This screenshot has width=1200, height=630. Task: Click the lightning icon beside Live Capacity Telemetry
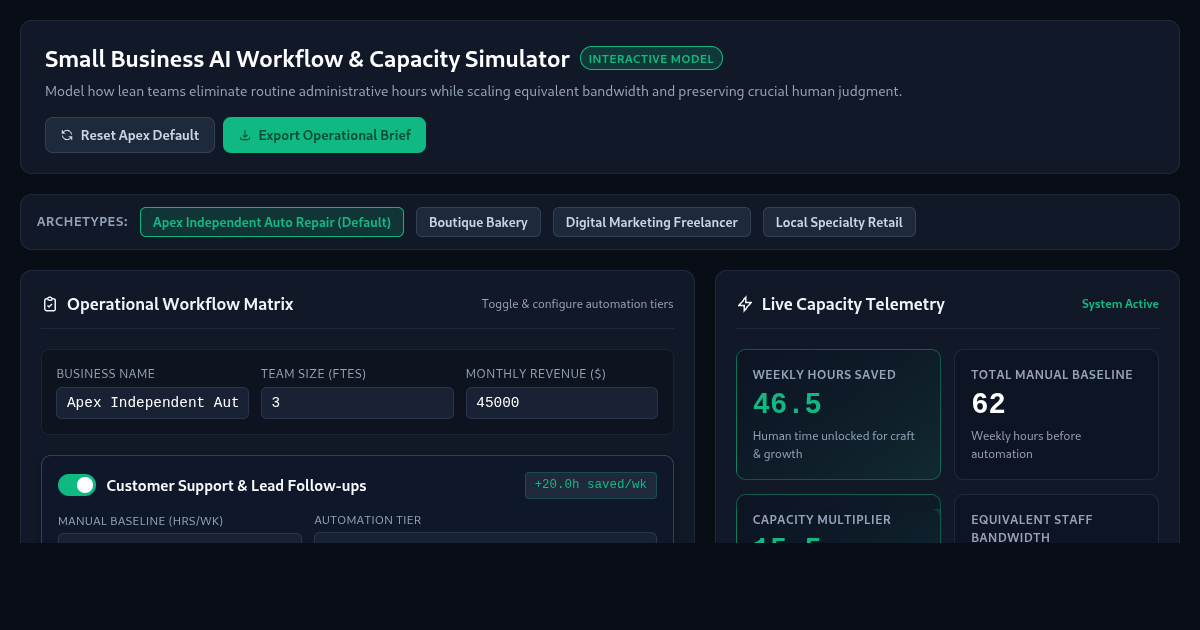pyautogui.click(x=745, y=304)
